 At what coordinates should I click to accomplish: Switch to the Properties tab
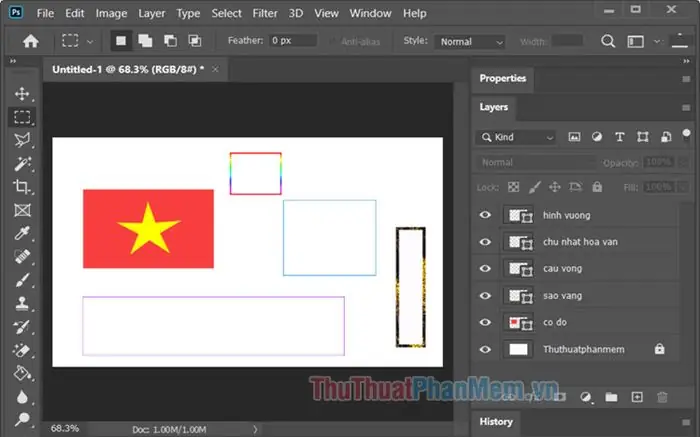click(503, 79)
